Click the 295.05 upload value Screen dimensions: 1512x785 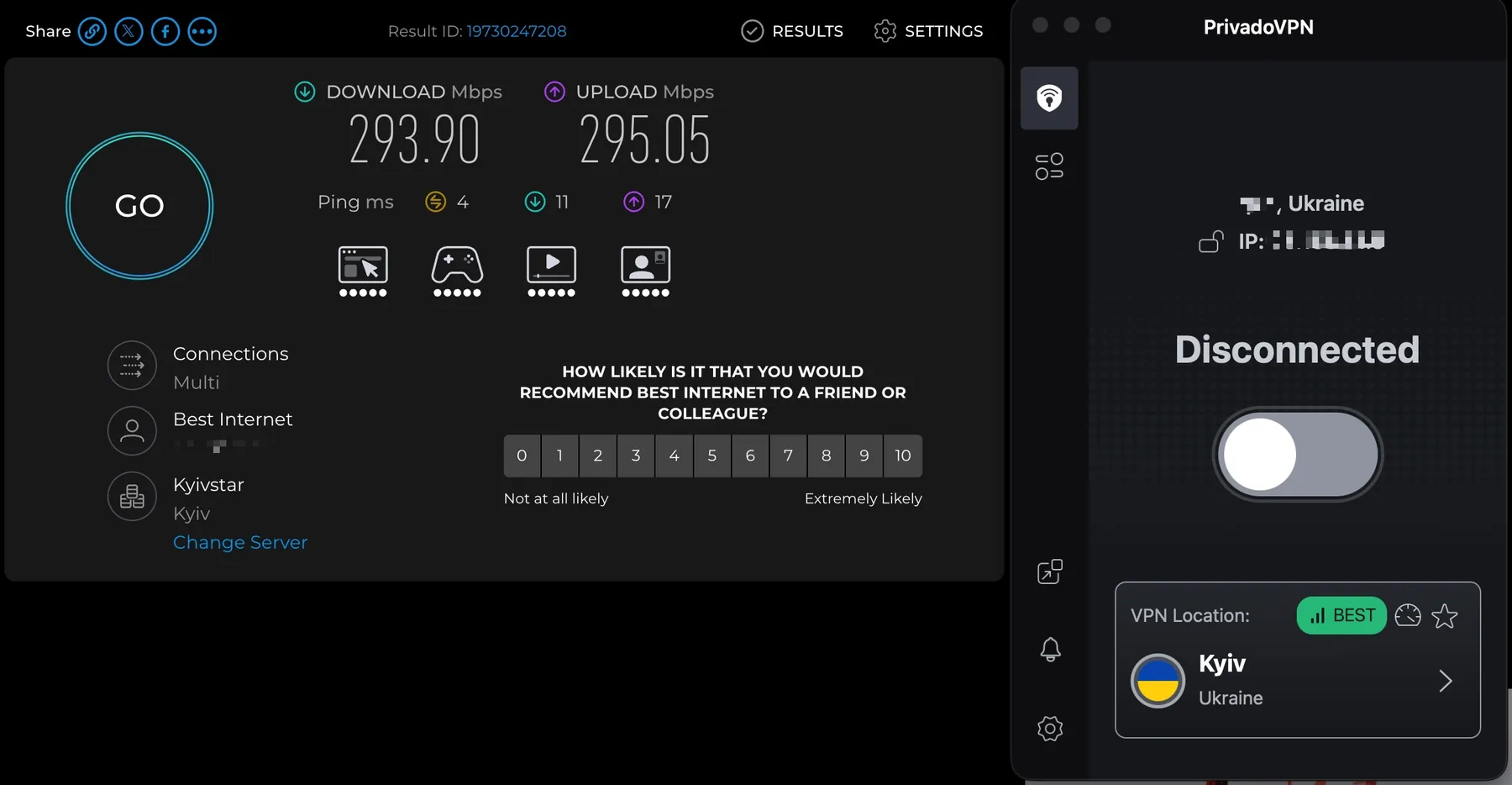point(645,140)
